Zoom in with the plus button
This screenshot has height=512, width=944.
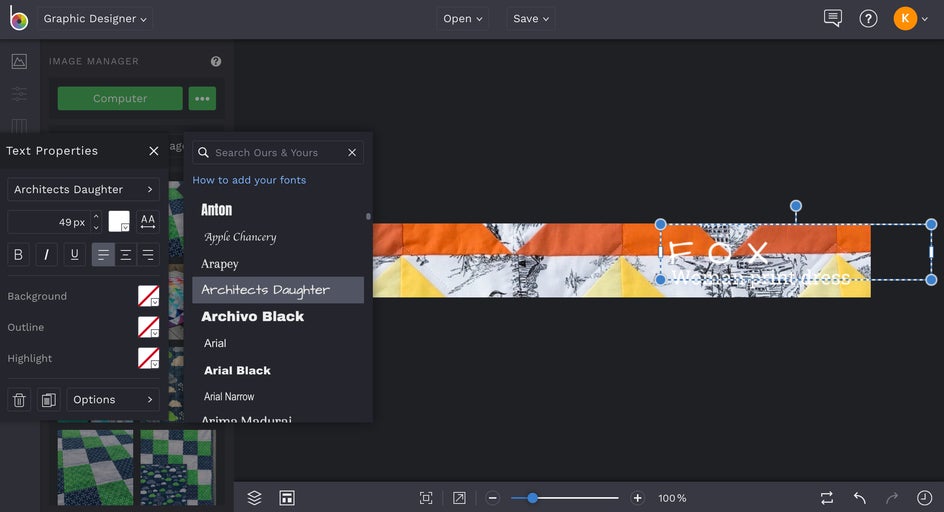point(638,498)
